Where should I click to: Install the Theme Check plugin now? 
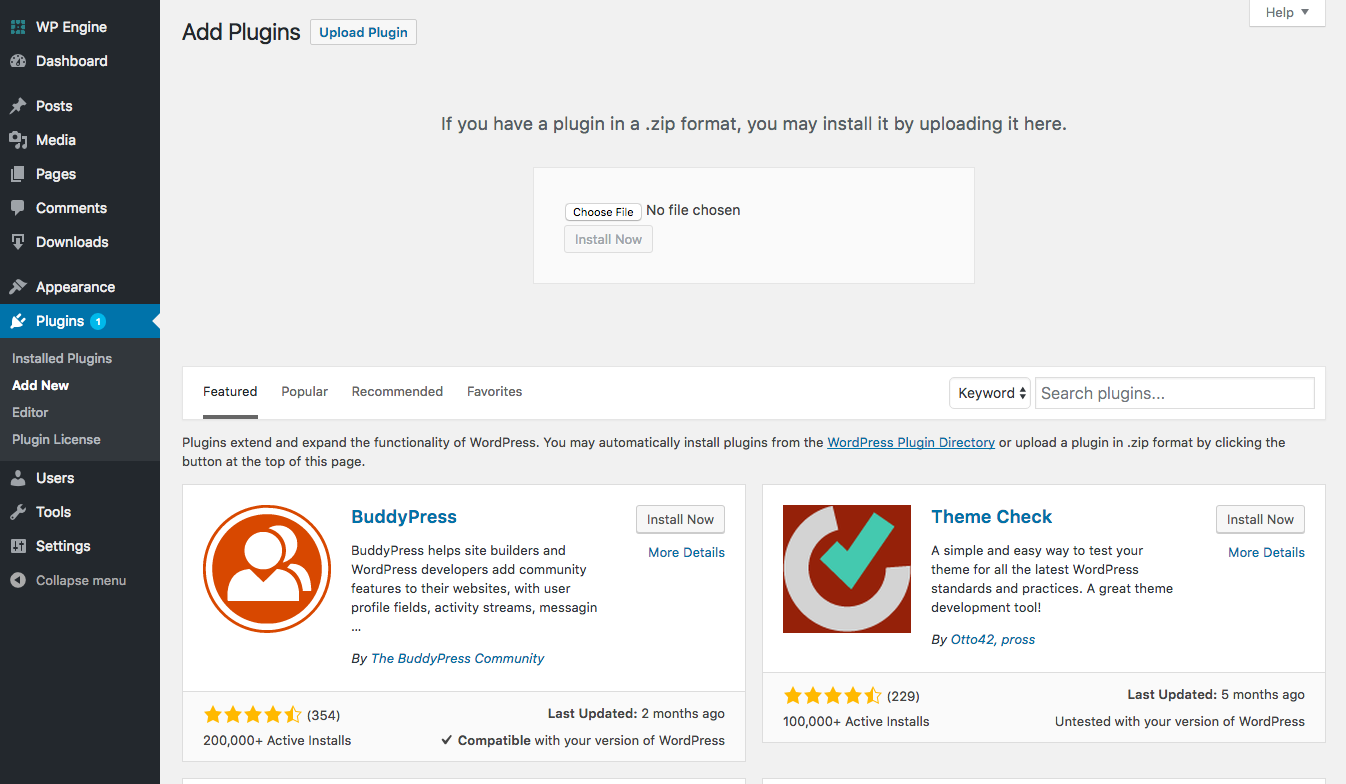pos(1260,519)
